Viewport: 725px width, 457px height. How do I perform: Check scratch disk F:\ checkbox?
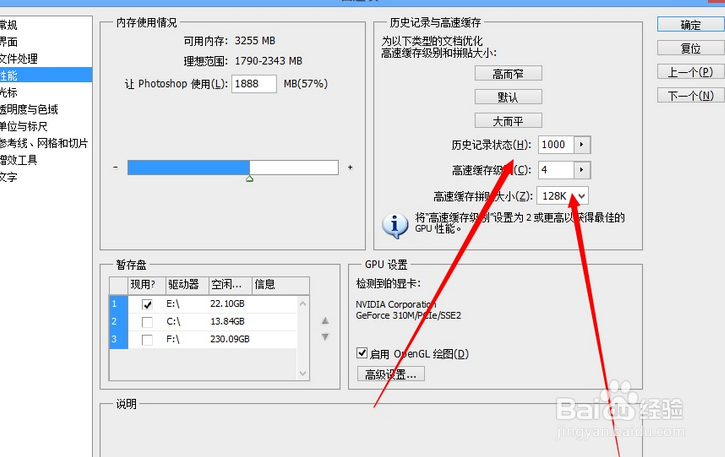[147, 340]
